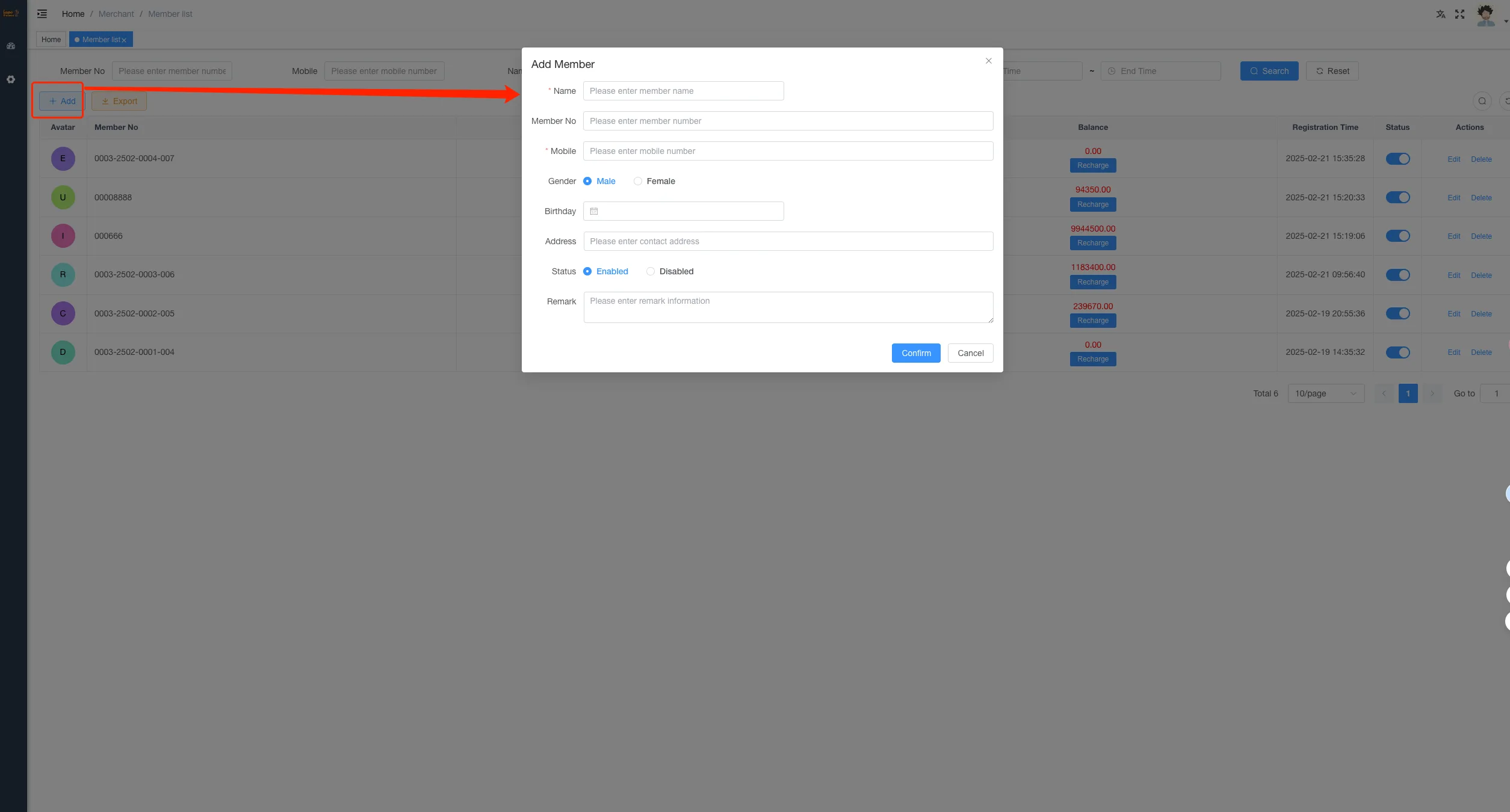Collapse the sidebar with the hamburger icon
This screenshot has height=812, width=1510.
(42, 14)
